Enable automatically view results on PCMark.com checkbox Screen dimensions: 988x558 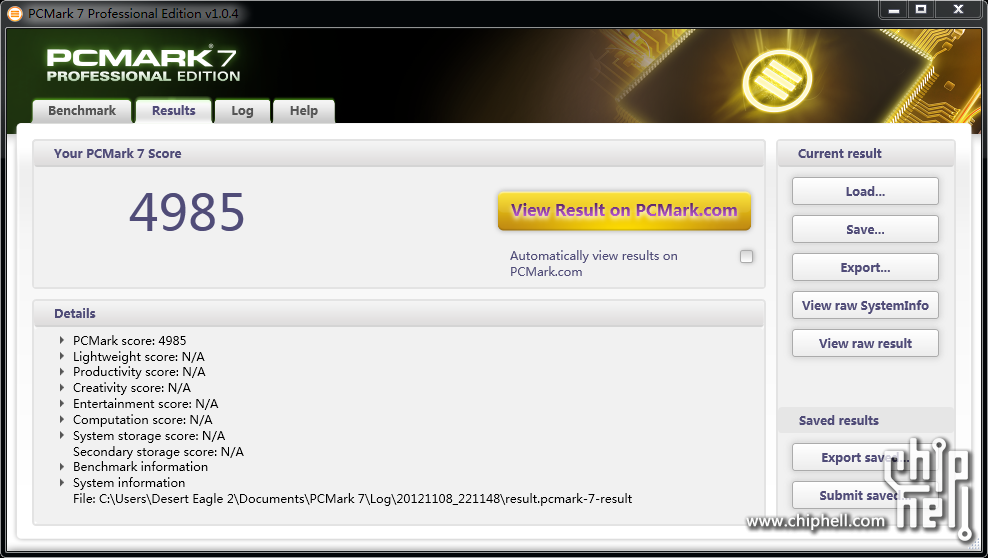pyautogui.click(x=747, y=256)
